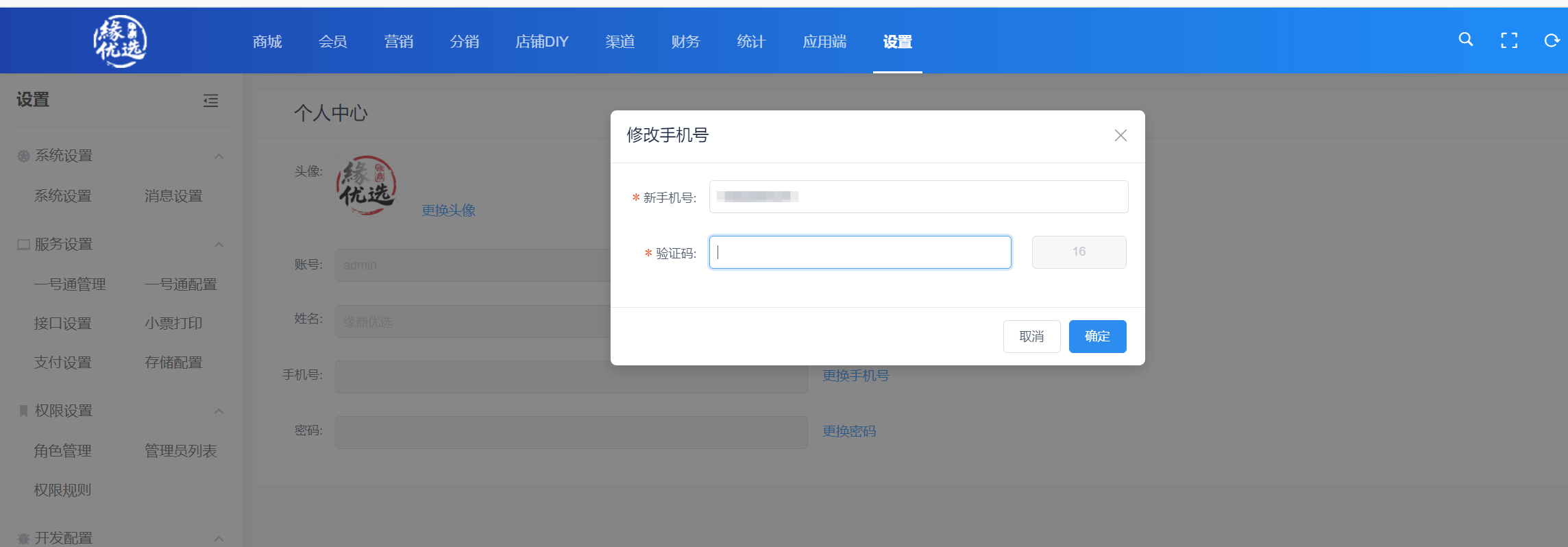Image resolution: width=1568 pixels, height=547 pixels.
Task: Collapse the 开发配置 sidebar section
Action: pos(219,538)
